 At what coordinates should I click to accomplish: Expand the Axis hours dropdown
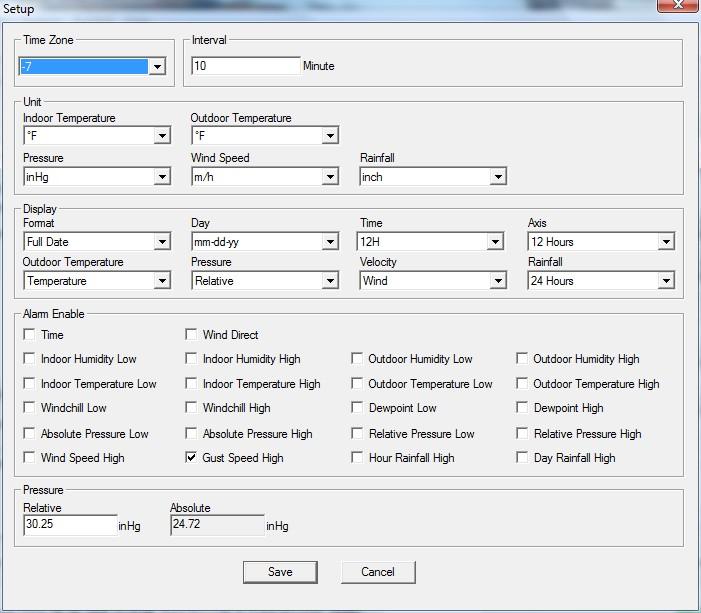(x=666, y=242)
